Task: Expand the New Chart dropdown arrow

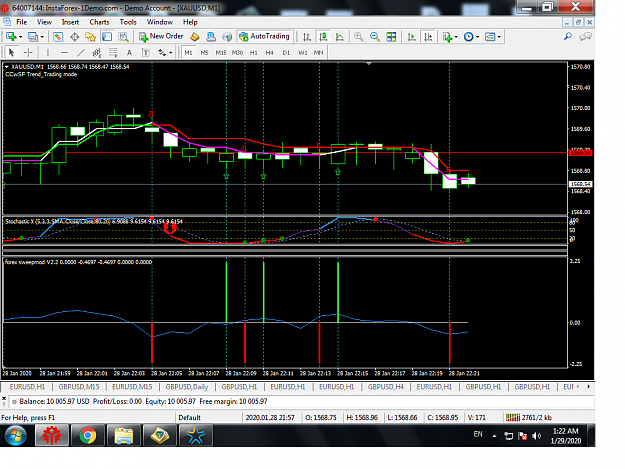Action: (20, 37)
